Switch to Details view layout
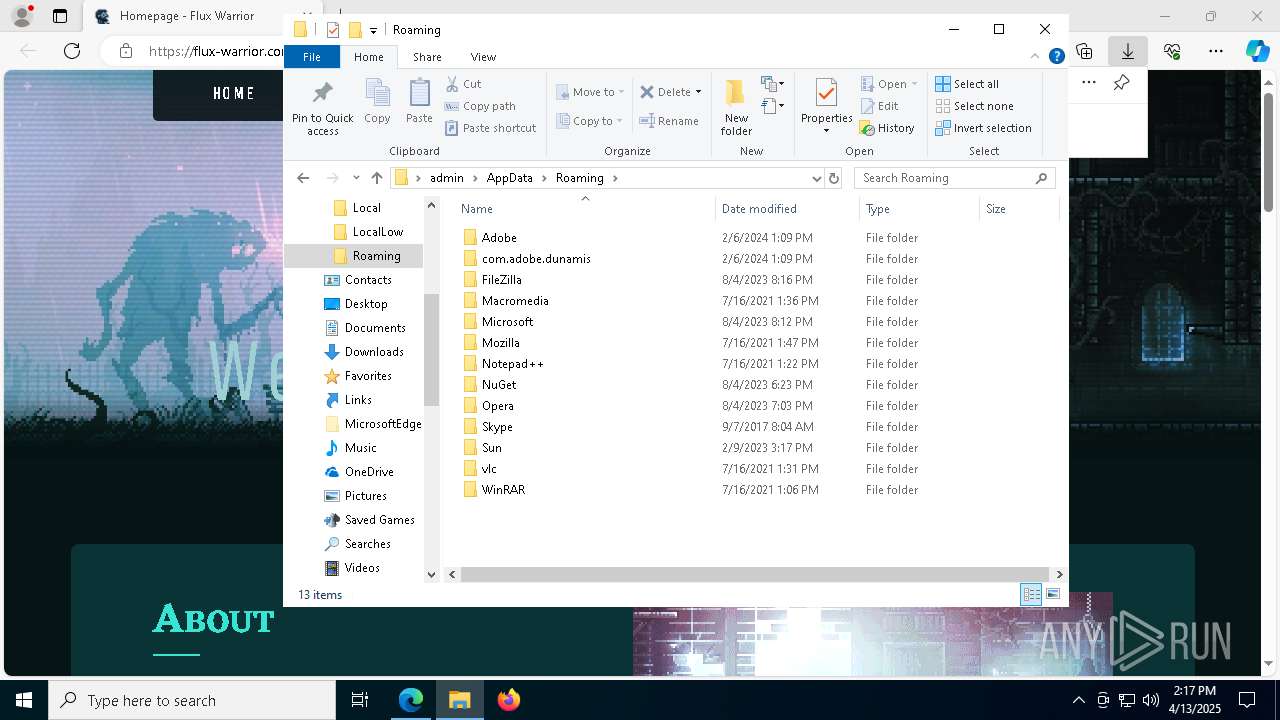The image size is (1280, 720). (1031, 594)
